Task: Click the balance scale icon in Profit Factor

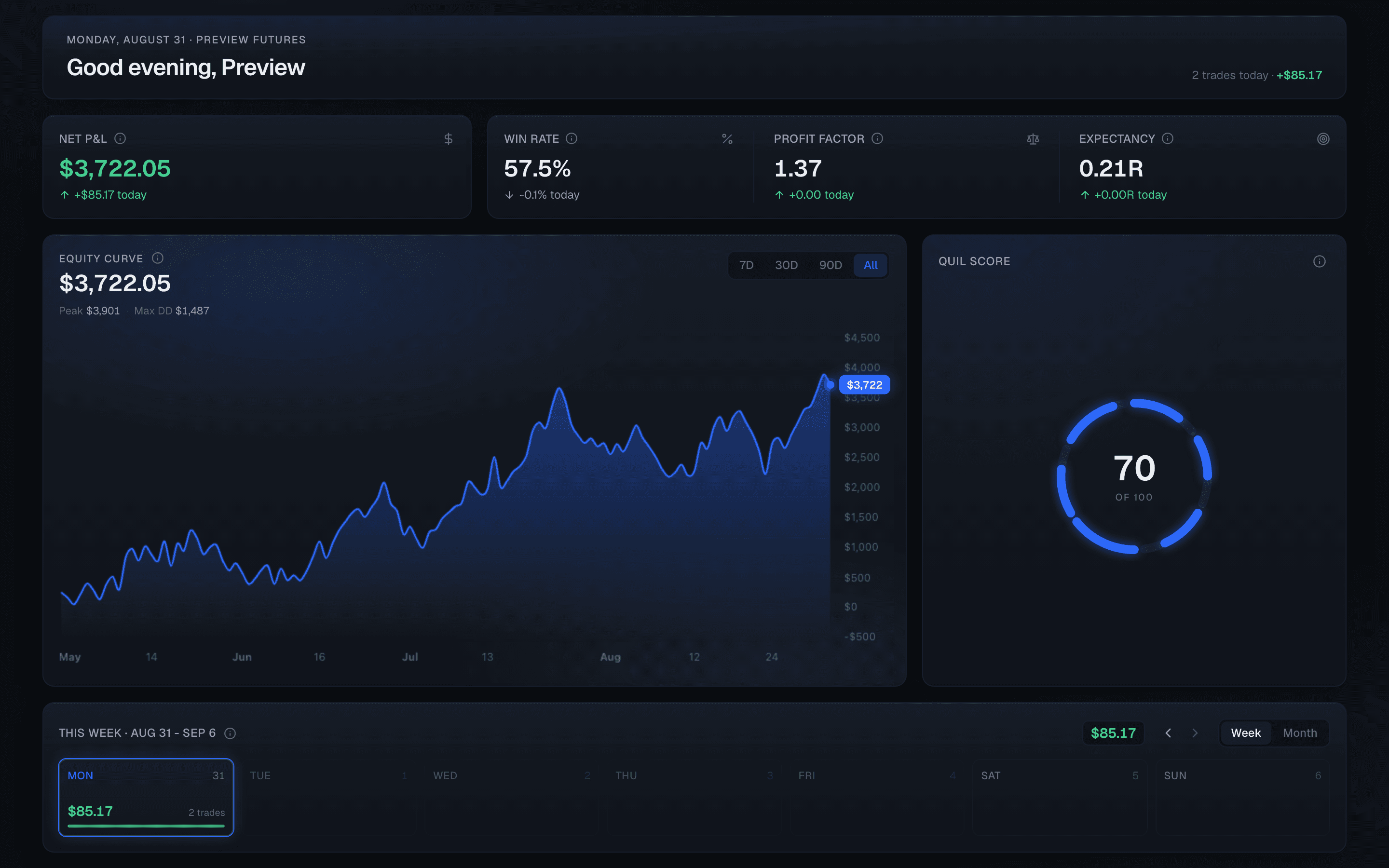Action: (x=1033, y=139)
